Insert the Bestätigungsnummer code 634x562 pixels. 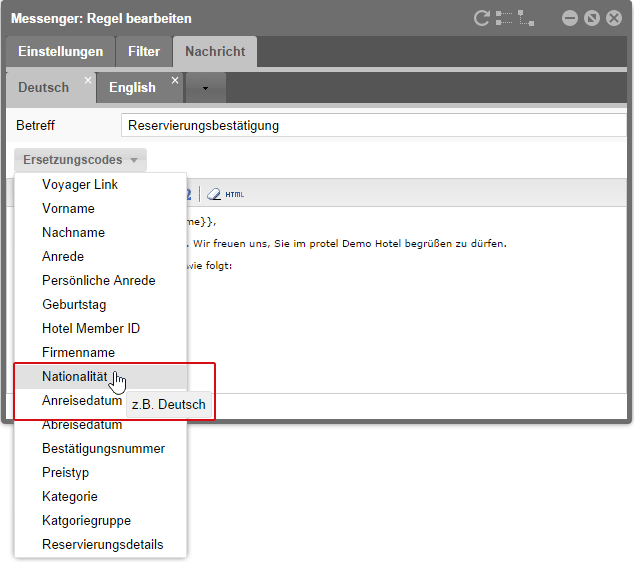pyautogui.click(x=103, y=448)
